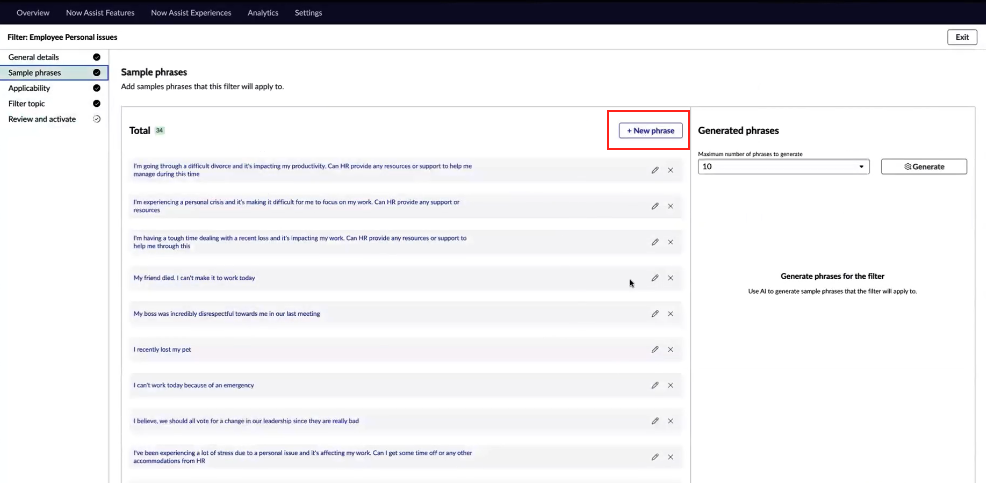Click Filter topic completed checkmark icon
This screenshot has width=986, height=483.
[97, 104]
